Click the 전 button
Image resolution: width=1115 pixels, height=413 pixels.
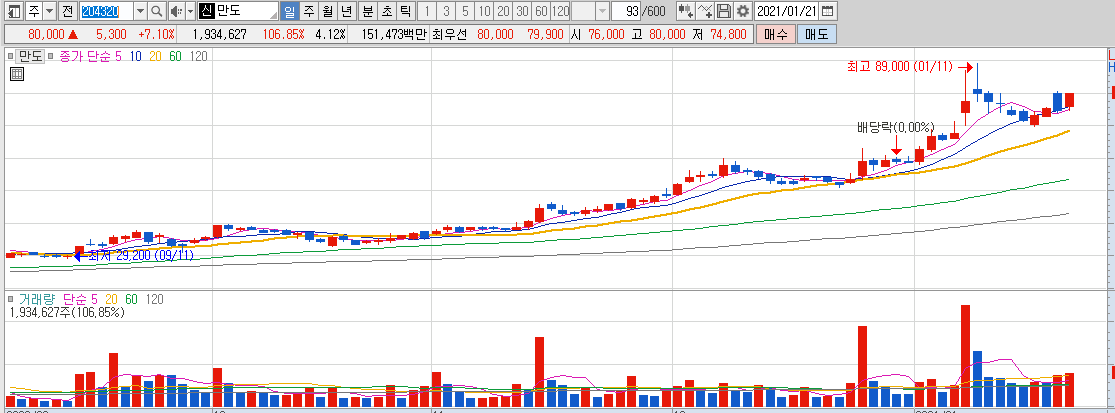(67, 11)
